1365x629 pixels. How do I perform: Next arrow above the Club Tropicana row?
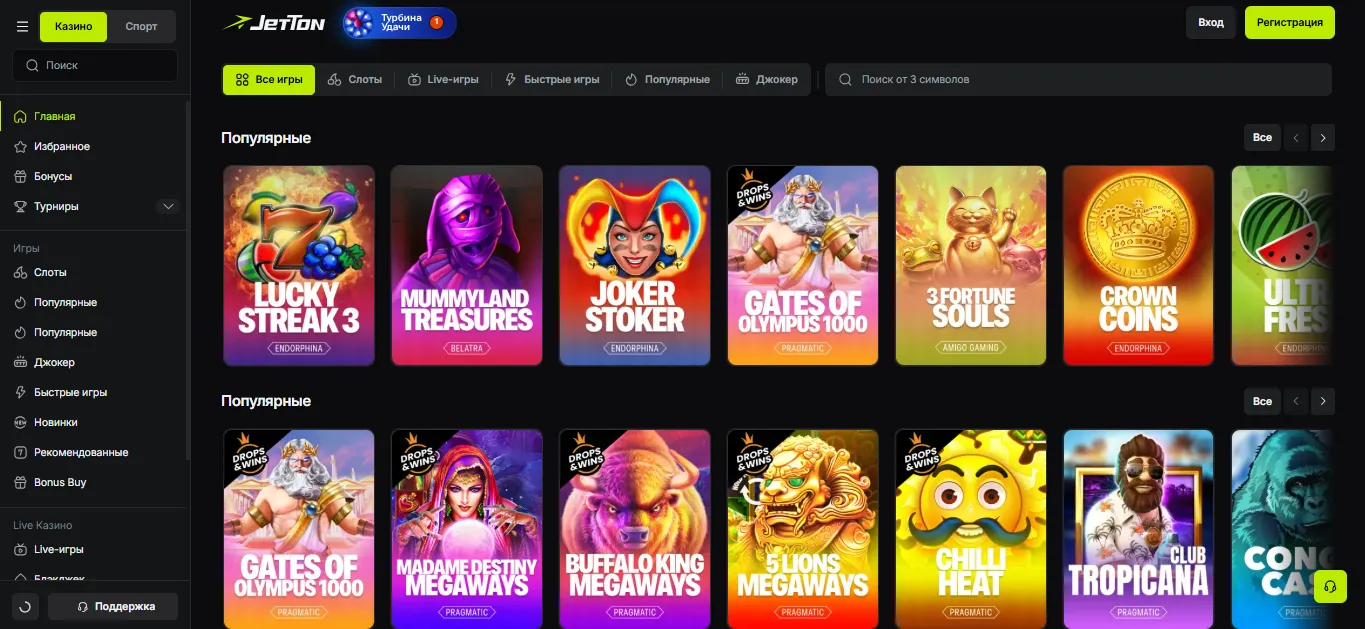click(x=1323, y=401)
